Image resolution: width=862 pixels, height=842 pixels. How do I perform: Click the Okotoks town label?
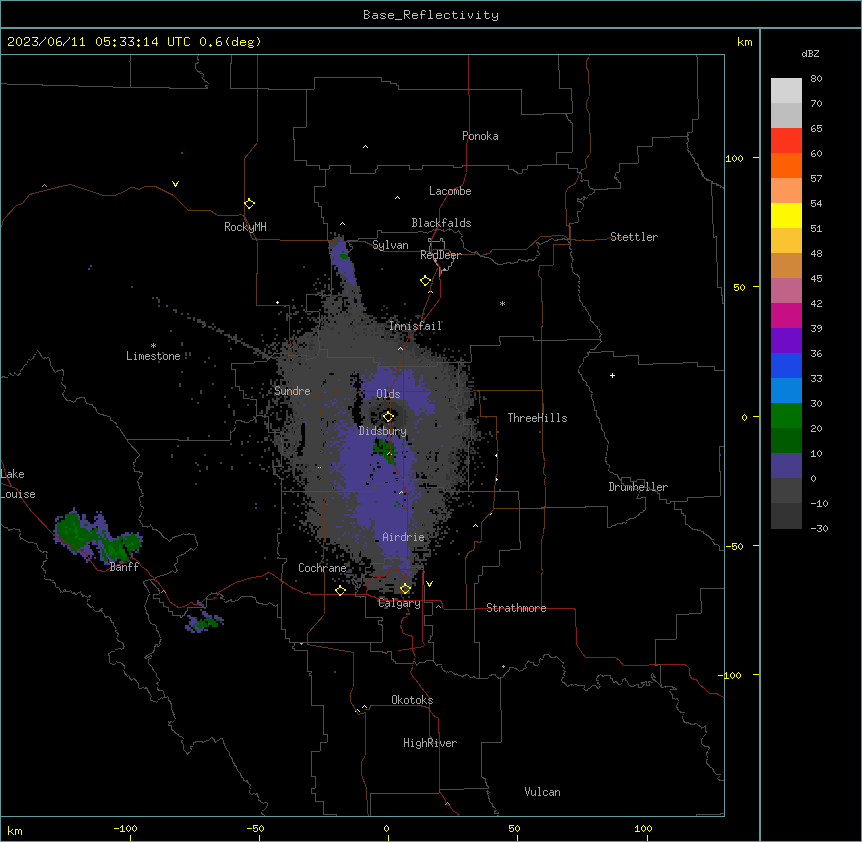(x=412, y=700)
